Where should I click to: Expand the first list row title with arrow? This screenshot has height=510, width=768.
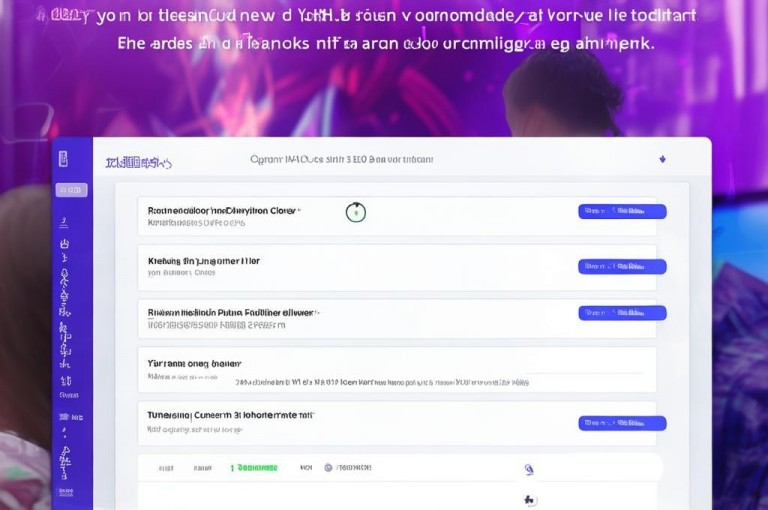(224, 211)
